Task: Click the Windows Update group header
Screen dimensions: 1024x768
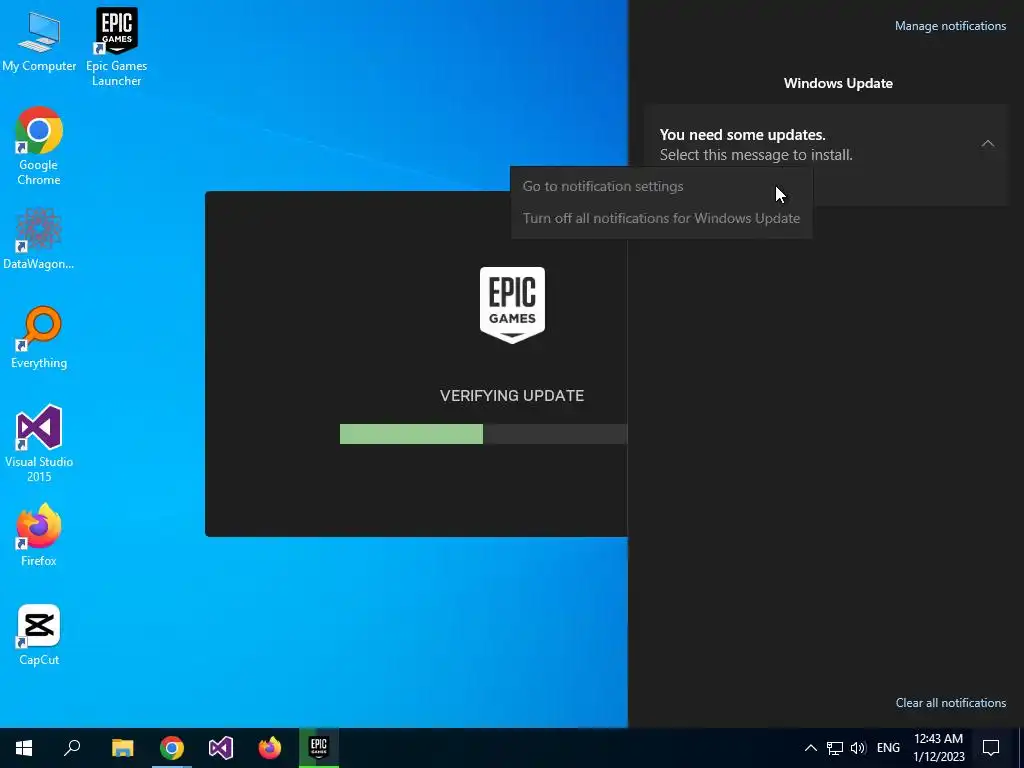Action: [x=838, y=83]
